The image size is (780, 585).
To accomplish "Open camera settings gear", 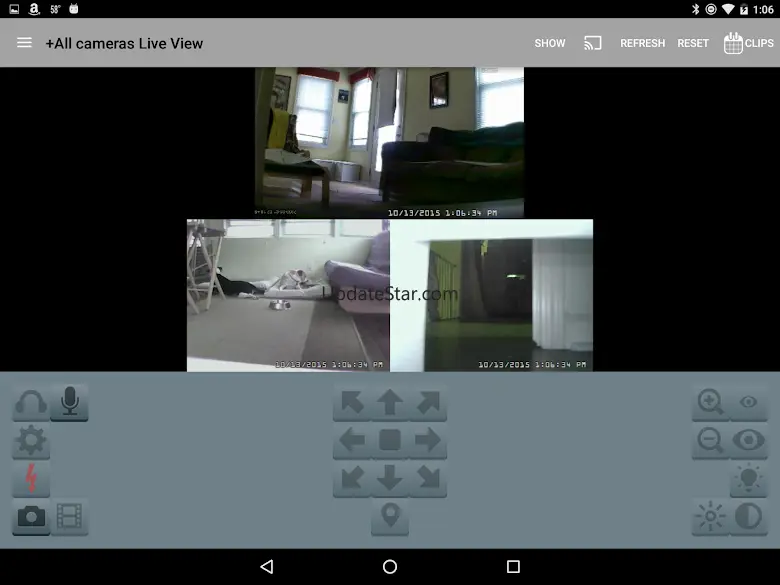I will click(31, 441).
